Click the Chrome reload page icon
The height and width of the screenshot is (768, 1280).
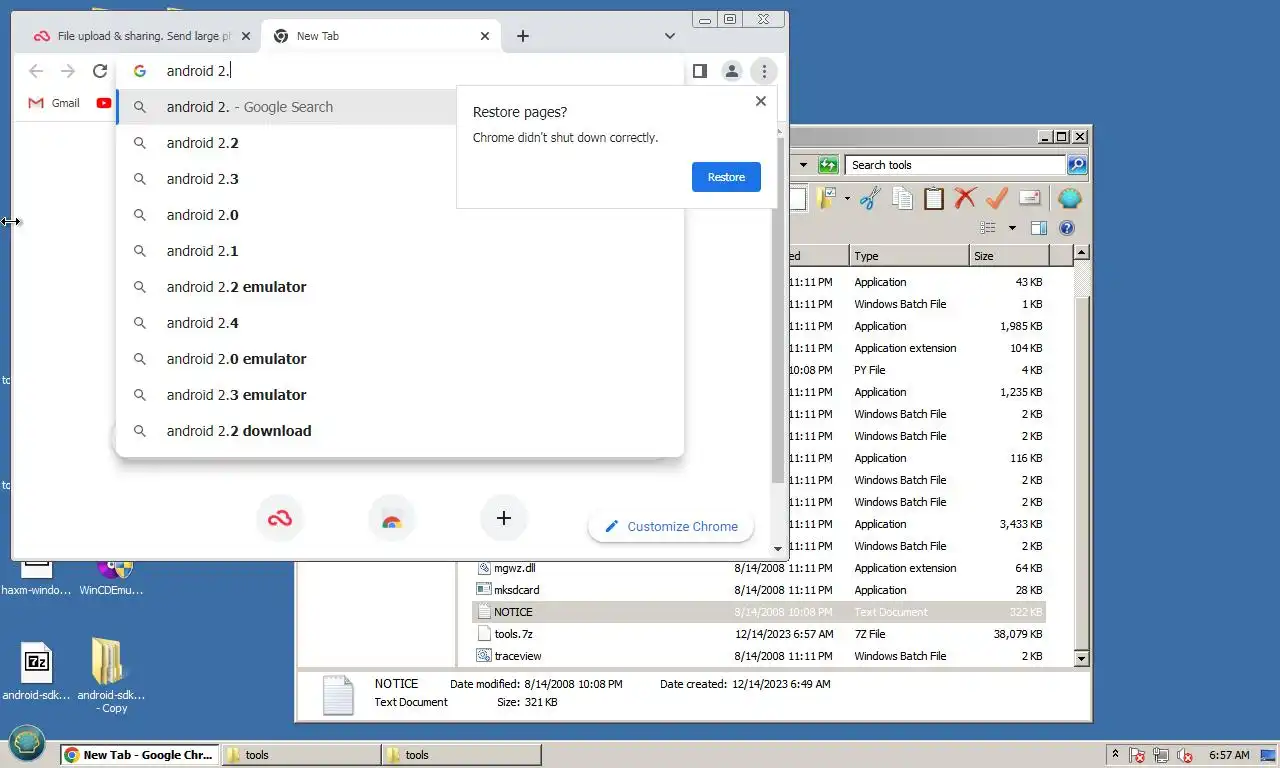pos(100,71)
